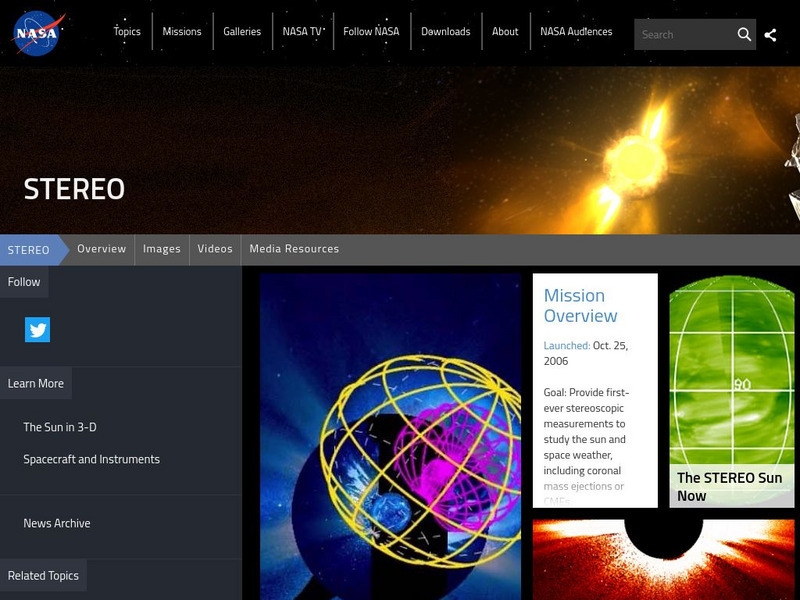Open the News Archive link
800x600 pixels.
(x=57, y=523)
